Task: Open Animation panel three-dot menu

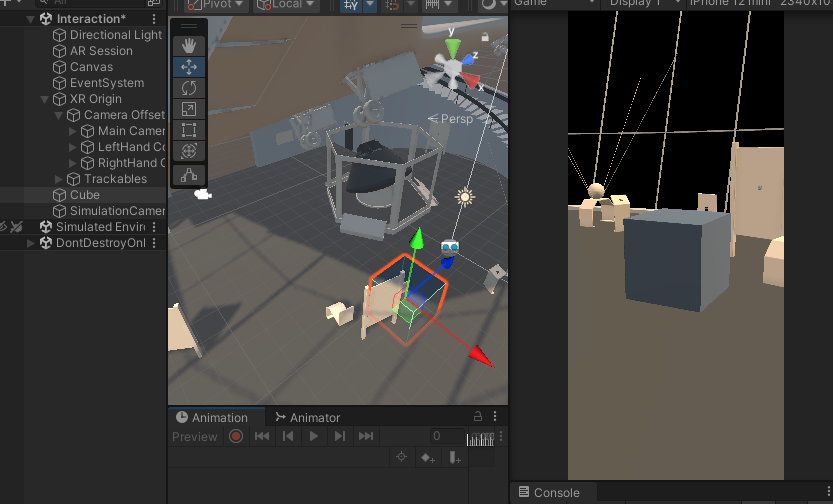Action: (x=495, y=416)
